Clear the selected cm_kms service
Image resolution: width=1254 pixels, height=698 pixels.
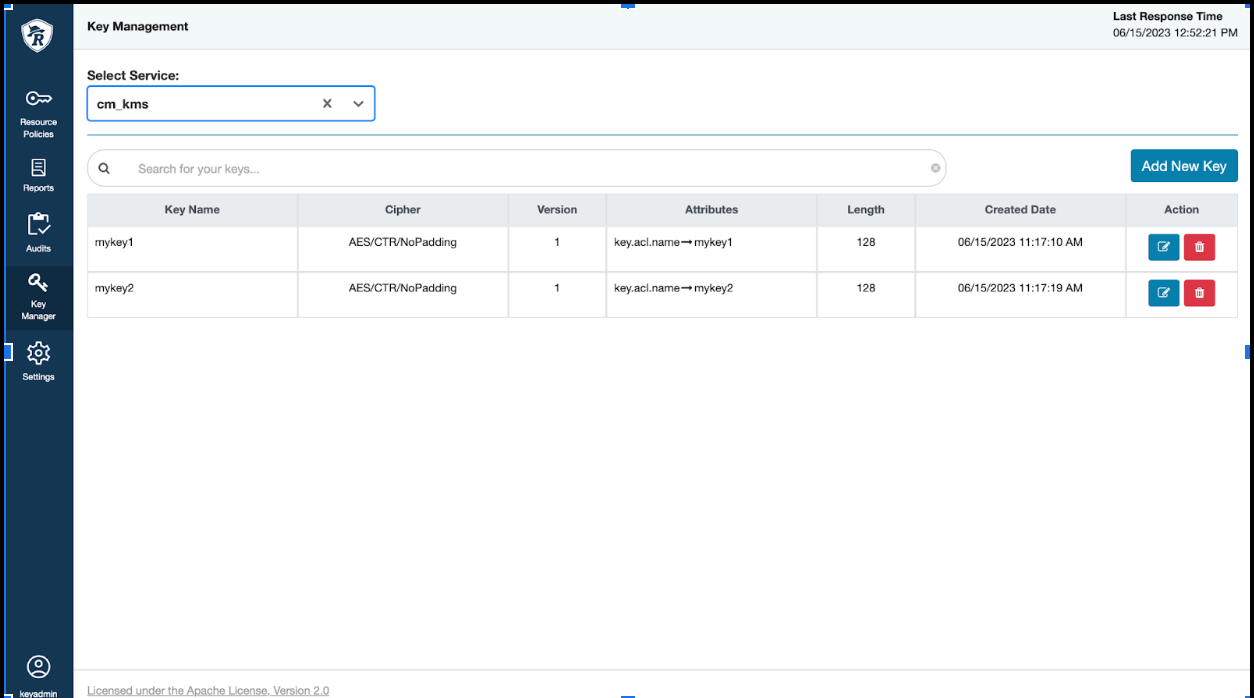pyautogui.click(x=326, y=104)
